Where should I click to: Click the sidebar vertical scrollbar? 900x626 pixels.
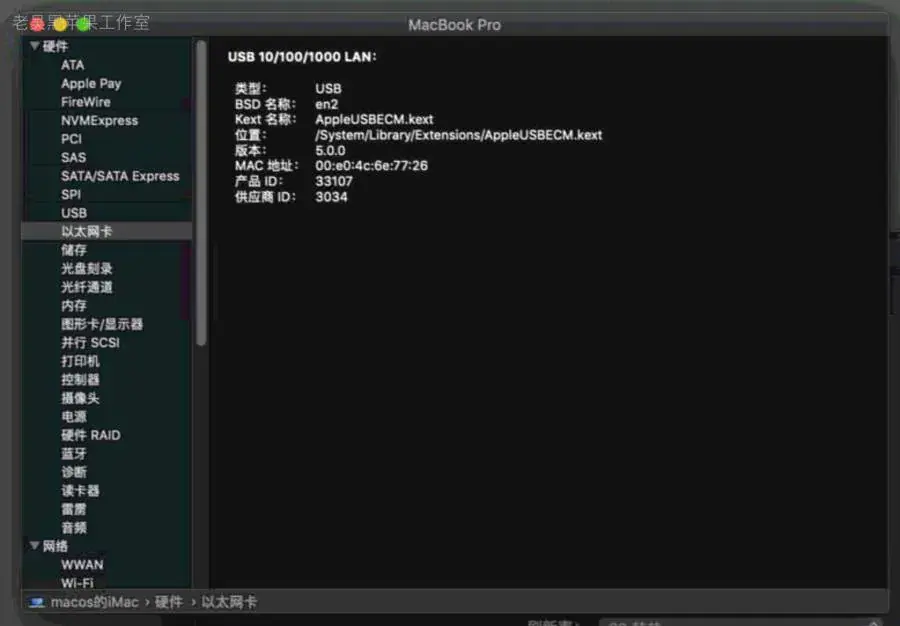(201, 193)
